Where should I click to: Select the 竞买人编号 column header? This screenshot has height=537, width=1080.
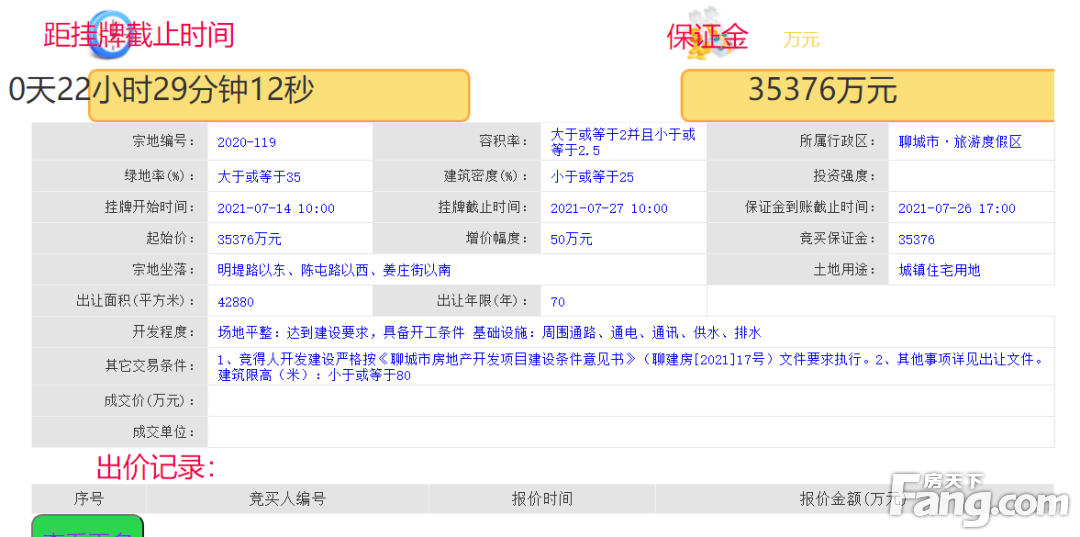tap(287, 498)
